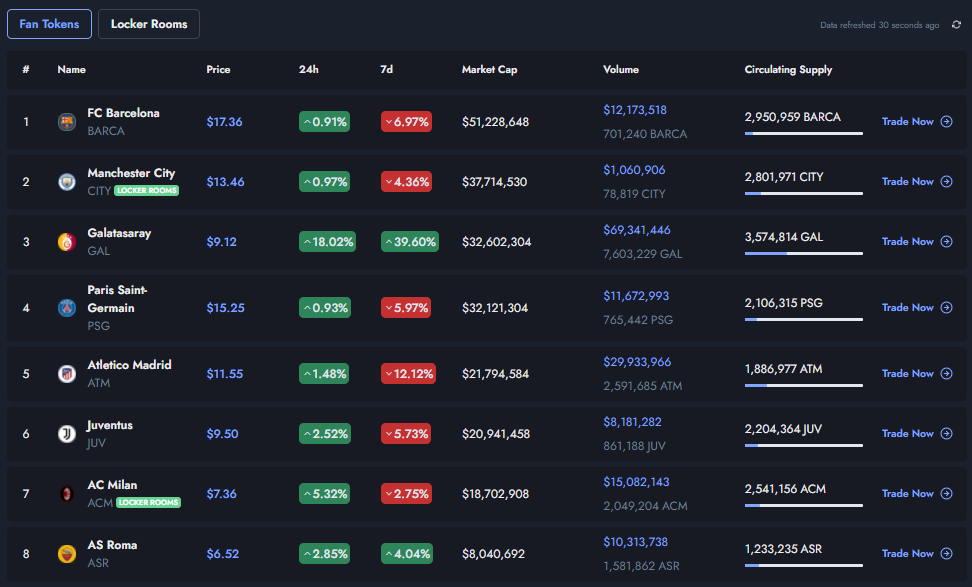The width and height of the screenshot is (972, 587).
Task: Open the AC Milan crest icon
Action: click(x=67, y=494)
